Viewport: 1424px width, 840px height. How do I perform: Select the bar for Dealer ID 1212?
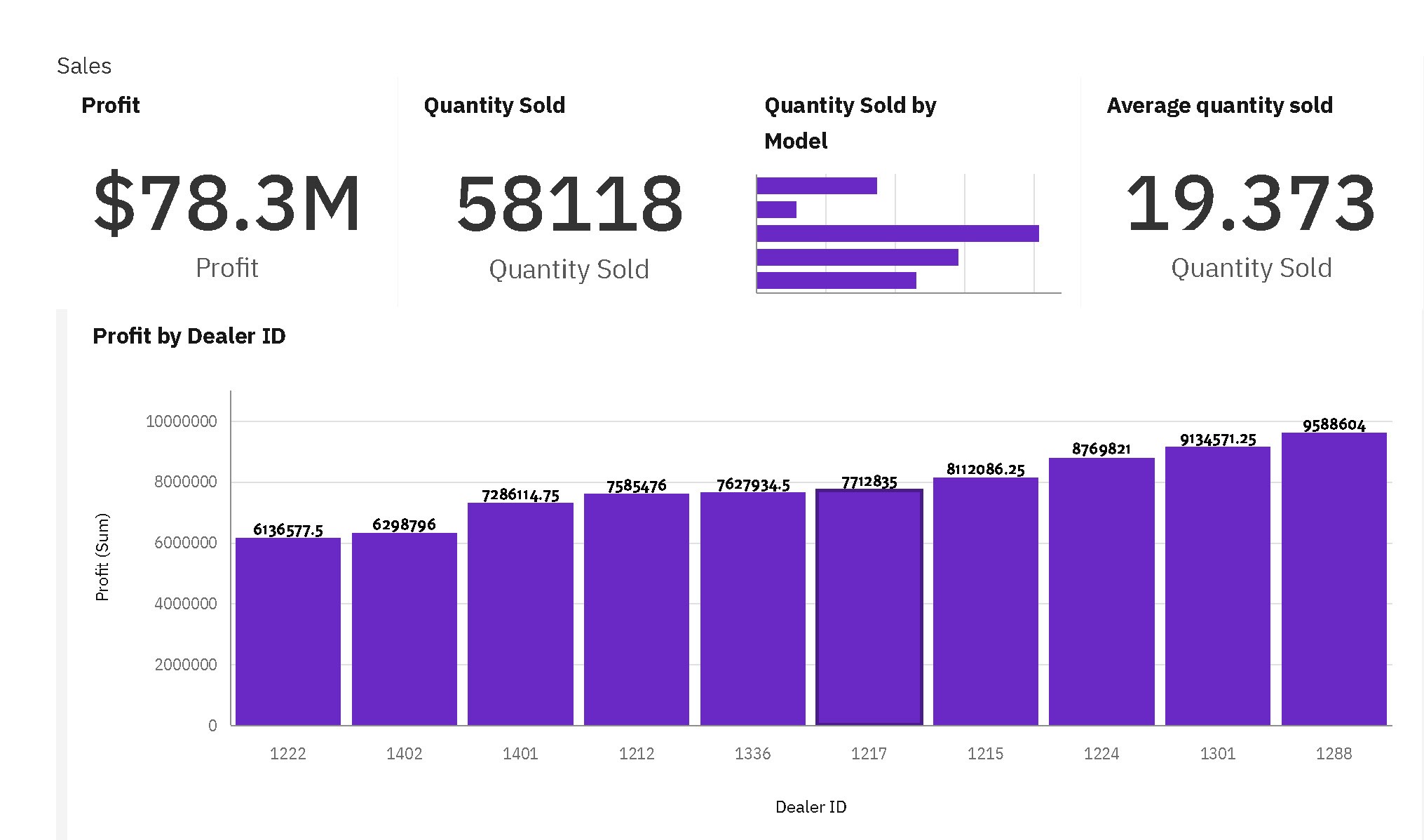coord(636,609)
